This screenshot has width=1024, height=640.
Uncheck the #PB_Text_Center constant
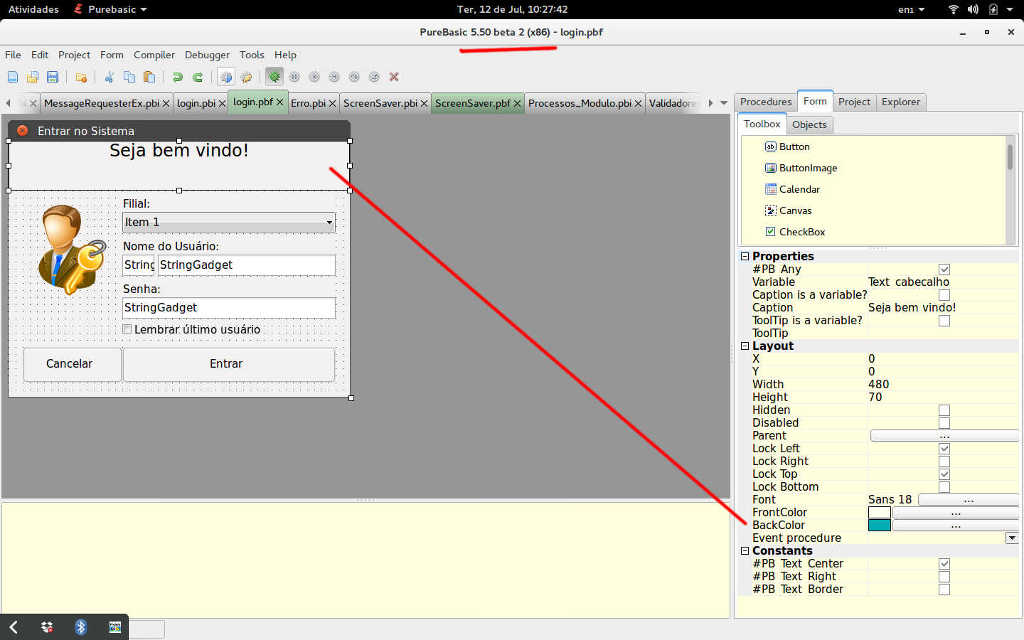point(944,564)
